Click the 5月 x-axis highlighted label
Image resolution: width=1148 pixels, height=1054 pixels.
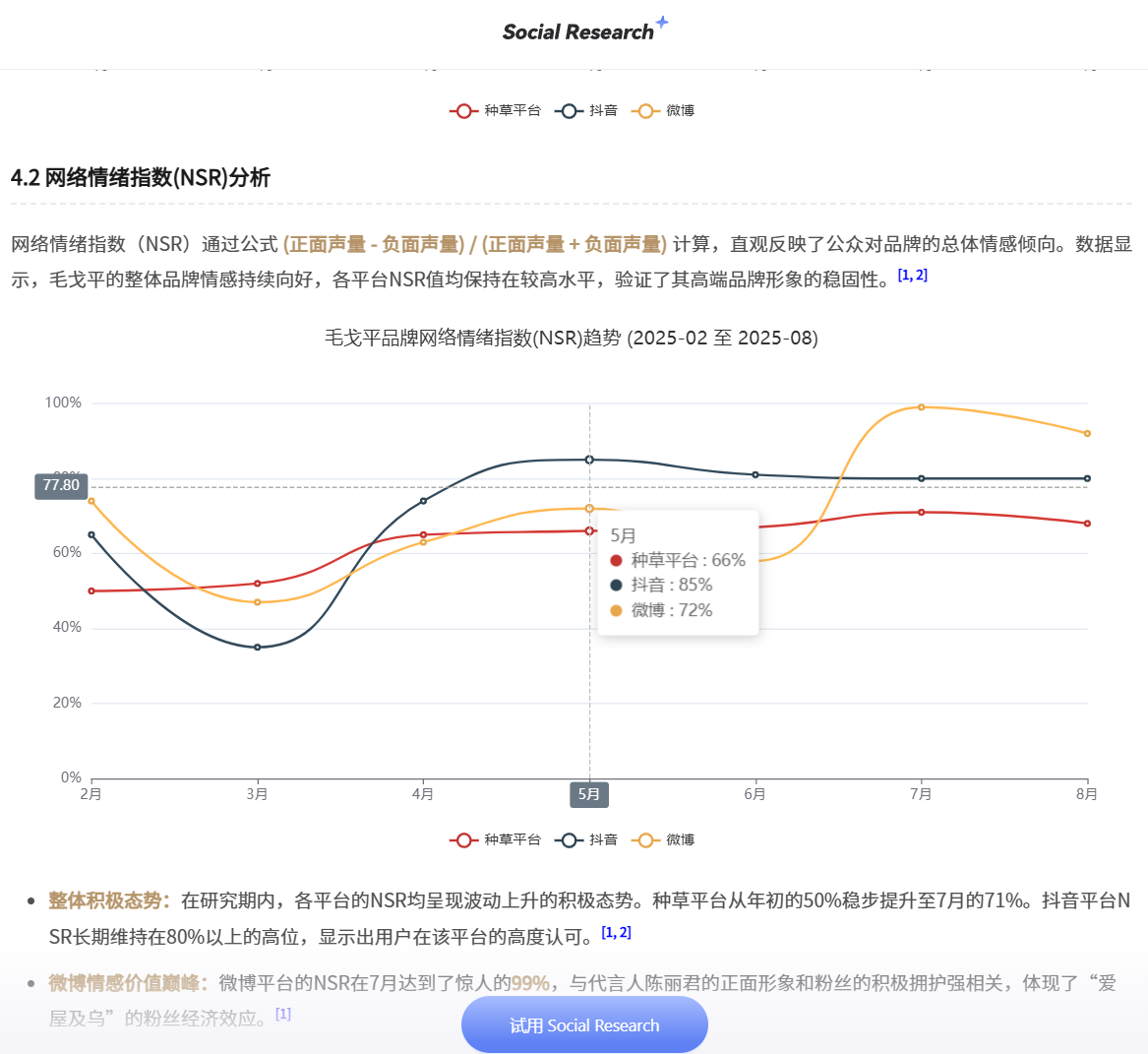coord(589,795)
